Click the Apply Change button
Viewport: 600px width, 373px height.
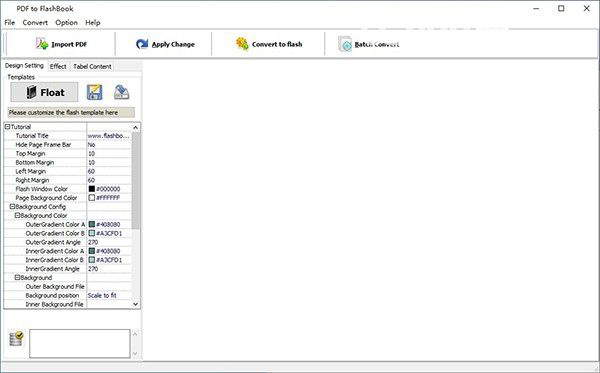(165, 44)
